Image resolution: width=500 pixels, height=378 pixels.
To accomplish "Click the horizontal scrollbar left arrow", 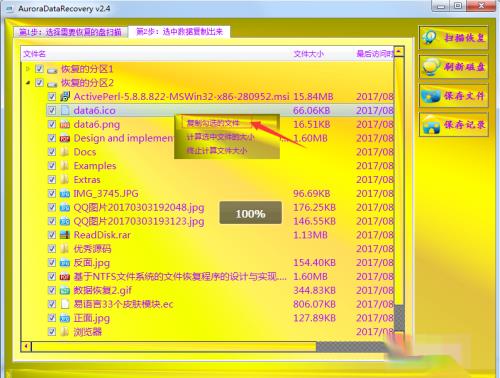I will click(x=26, y=347).
